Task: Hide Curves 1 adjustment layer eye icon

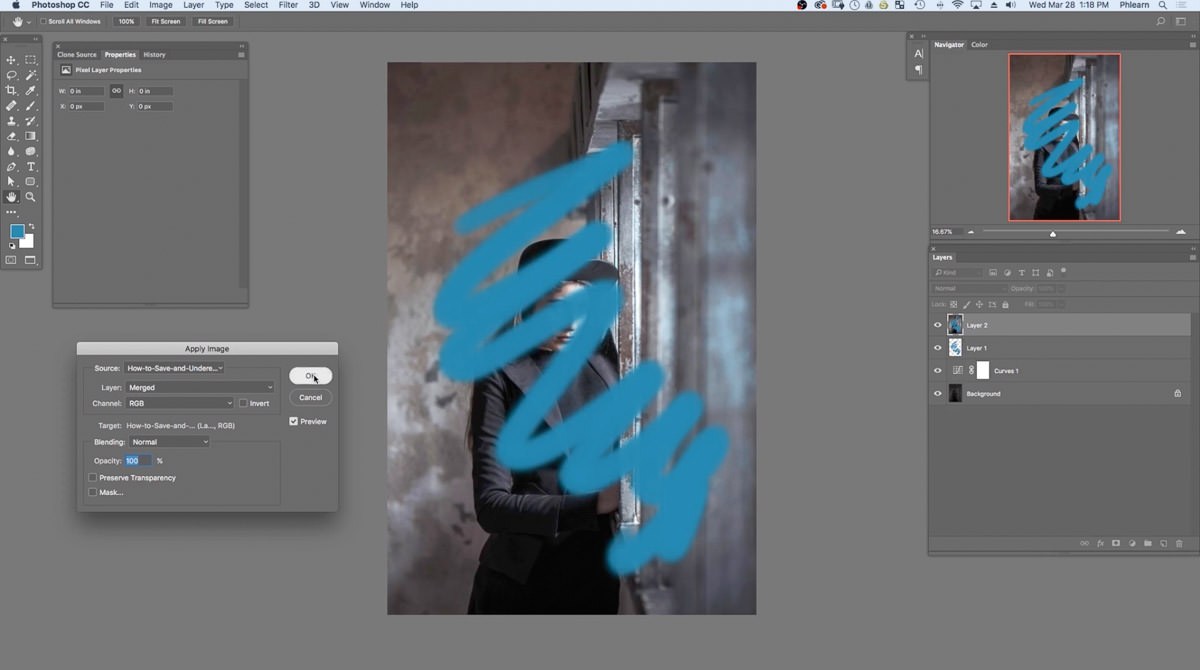Action: pyautogui.click(x=938, y=371)
